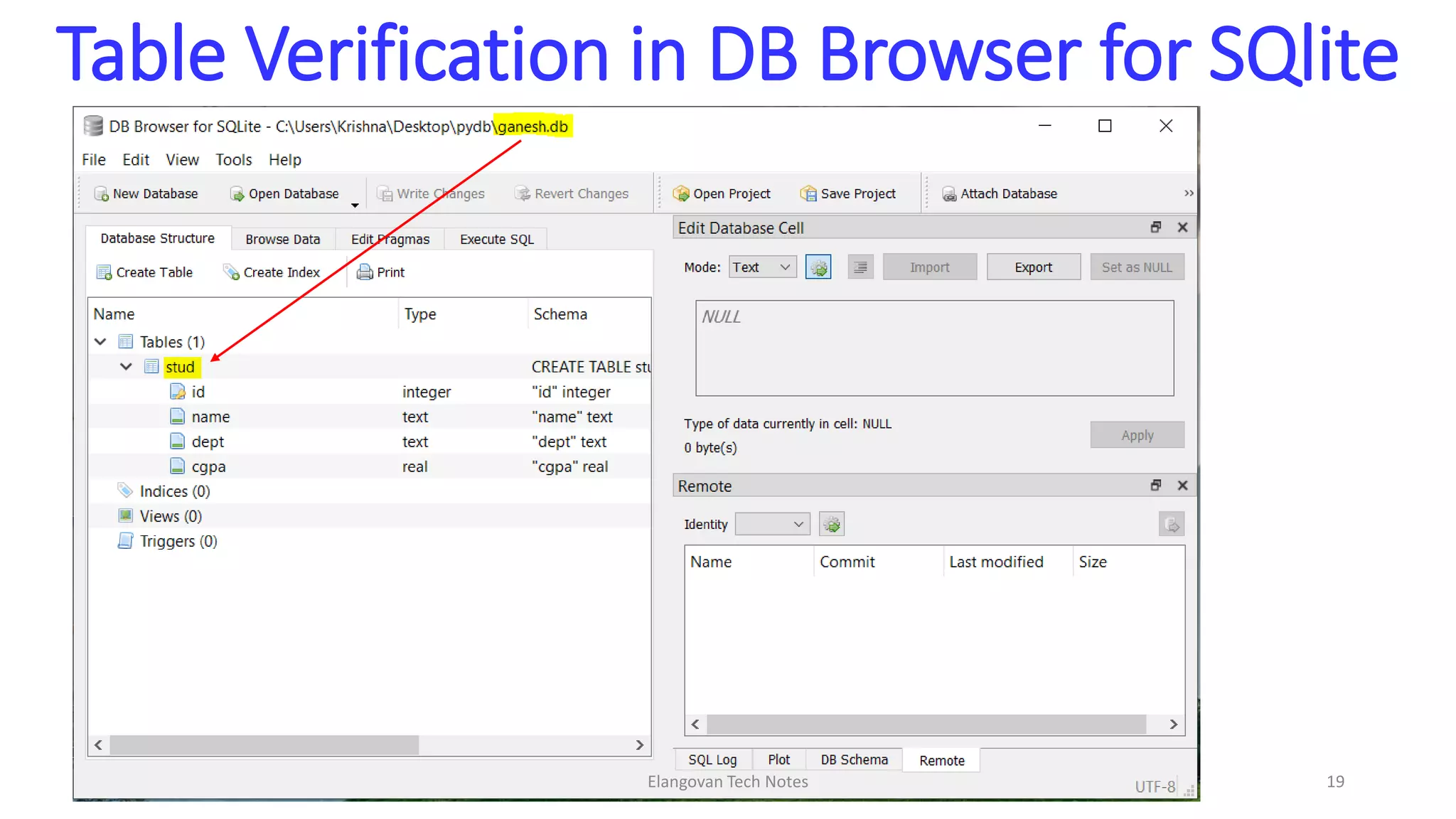Switch to the Remote bottom tab

942,761
